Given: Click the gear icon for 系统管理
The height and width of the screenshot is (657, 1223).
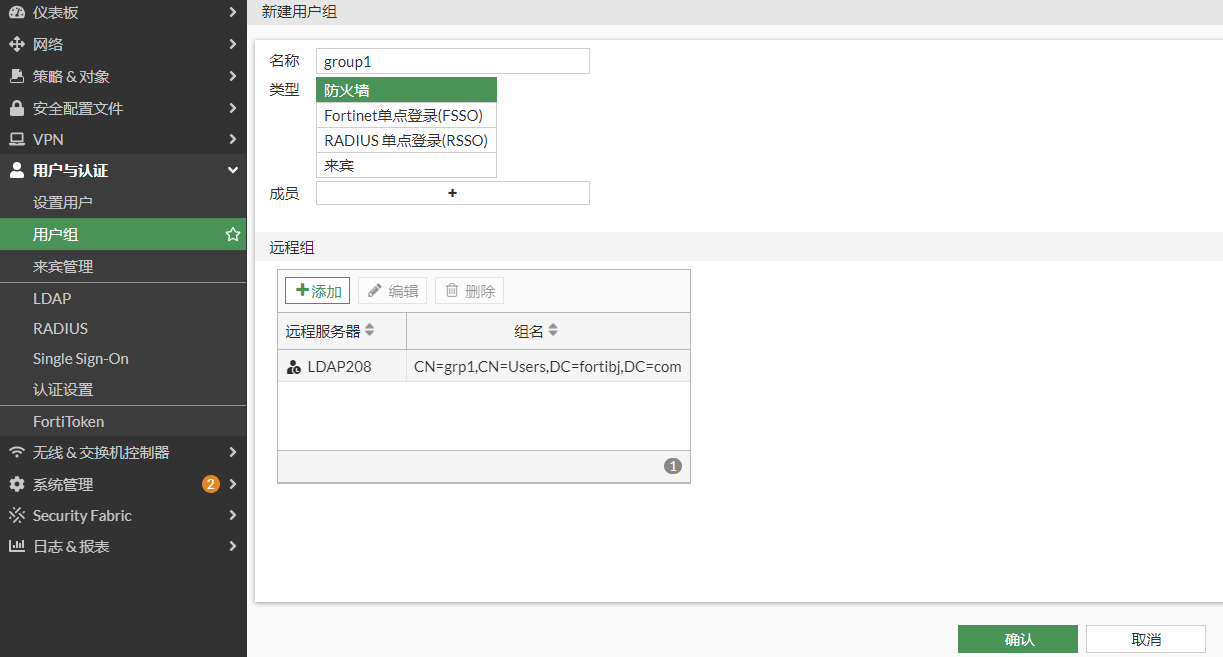Looking at the screenshot, I should [x=16, y=484].
